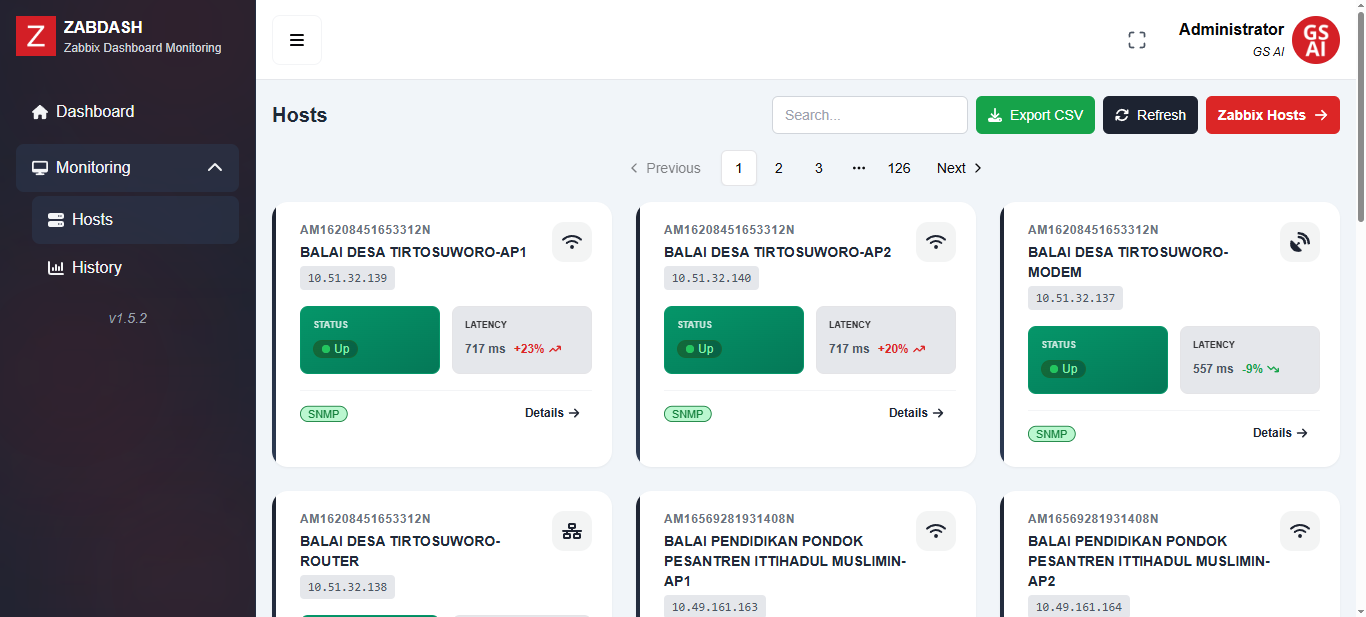Open the GS AI administrator avatar

click(1315, 40)
